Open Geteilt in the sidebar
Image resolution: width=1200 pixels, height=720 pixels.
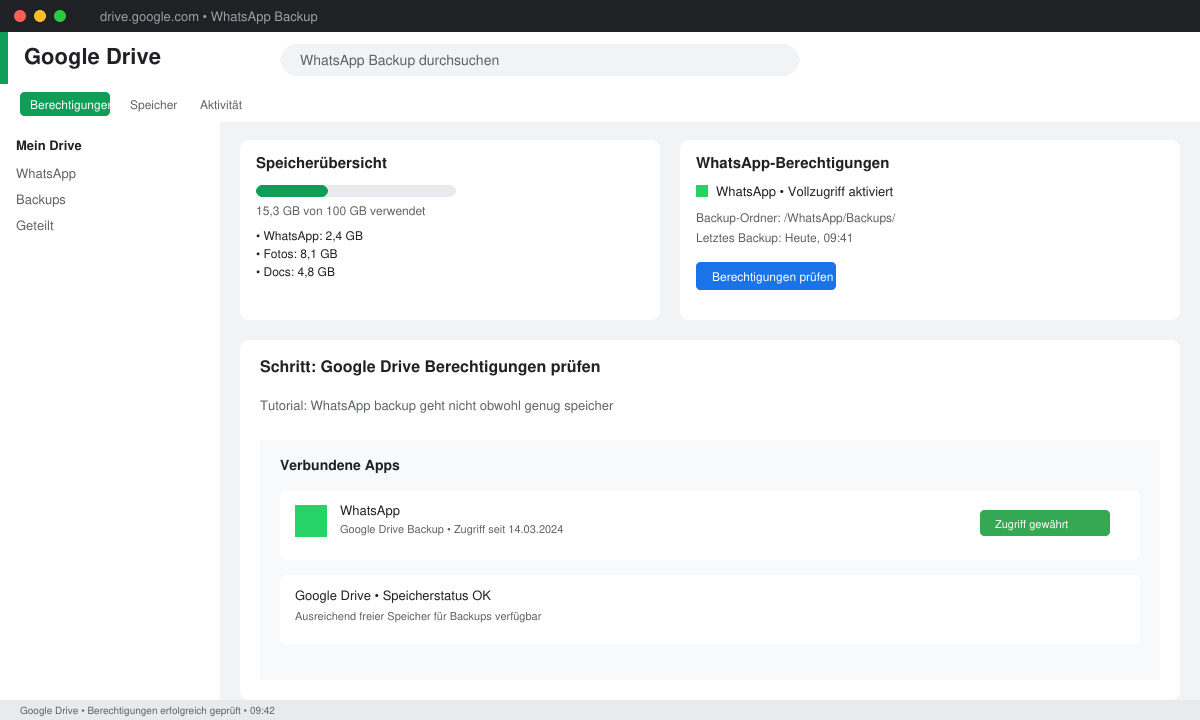click(x=35, y=226)
